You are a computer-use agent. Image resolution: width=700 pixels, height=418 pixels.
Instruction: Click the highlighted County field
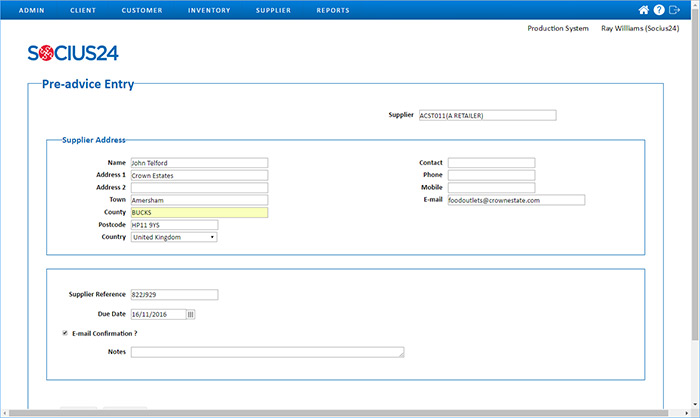click(200, 213)
